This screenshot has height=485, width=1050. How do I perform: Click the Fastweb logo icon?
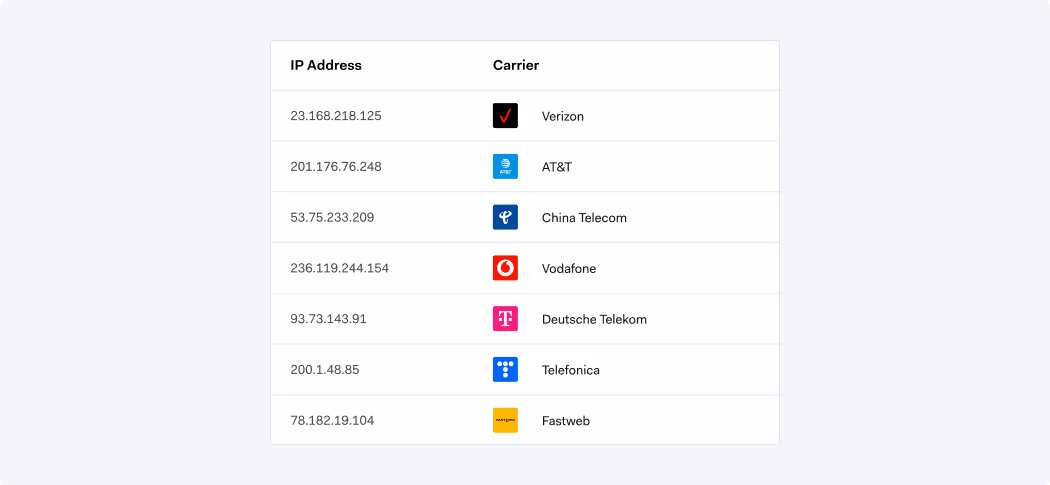505,421
